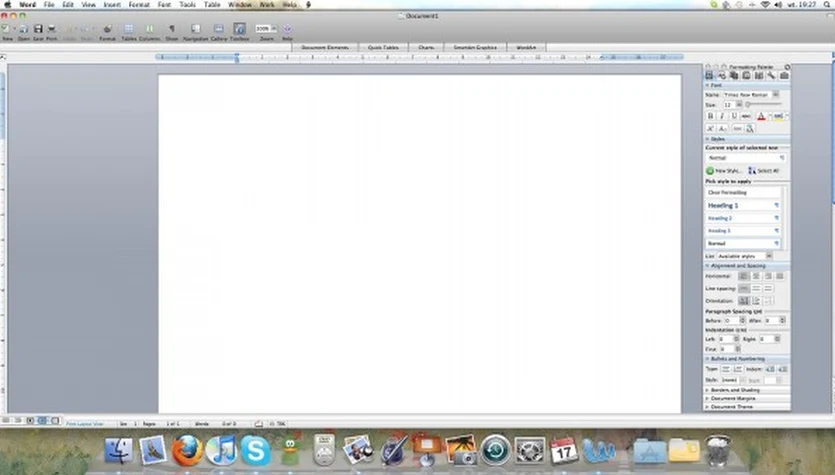Viewport: 835px width, 475px height.
Task: Switch to the Quick Tables tab
Action: [382, 47]
